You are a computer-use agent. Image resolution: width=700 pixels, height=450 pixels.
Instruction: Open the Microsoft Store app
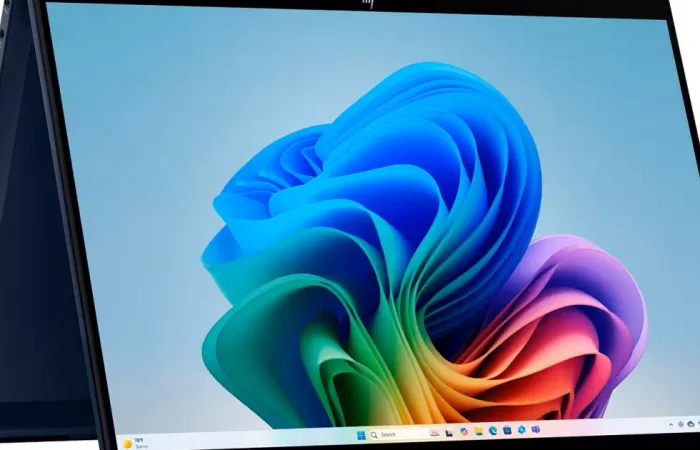coord(507,430)
